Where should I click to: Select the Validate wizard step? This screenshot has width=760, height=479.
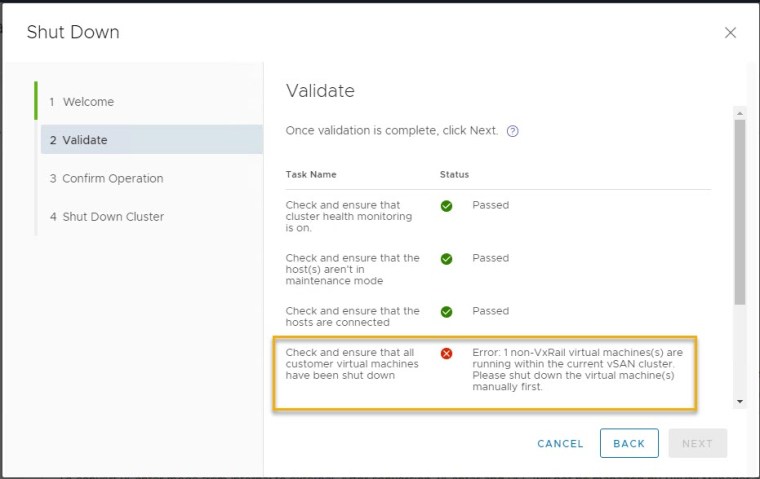pyautogui.click(x=85, y=140)
